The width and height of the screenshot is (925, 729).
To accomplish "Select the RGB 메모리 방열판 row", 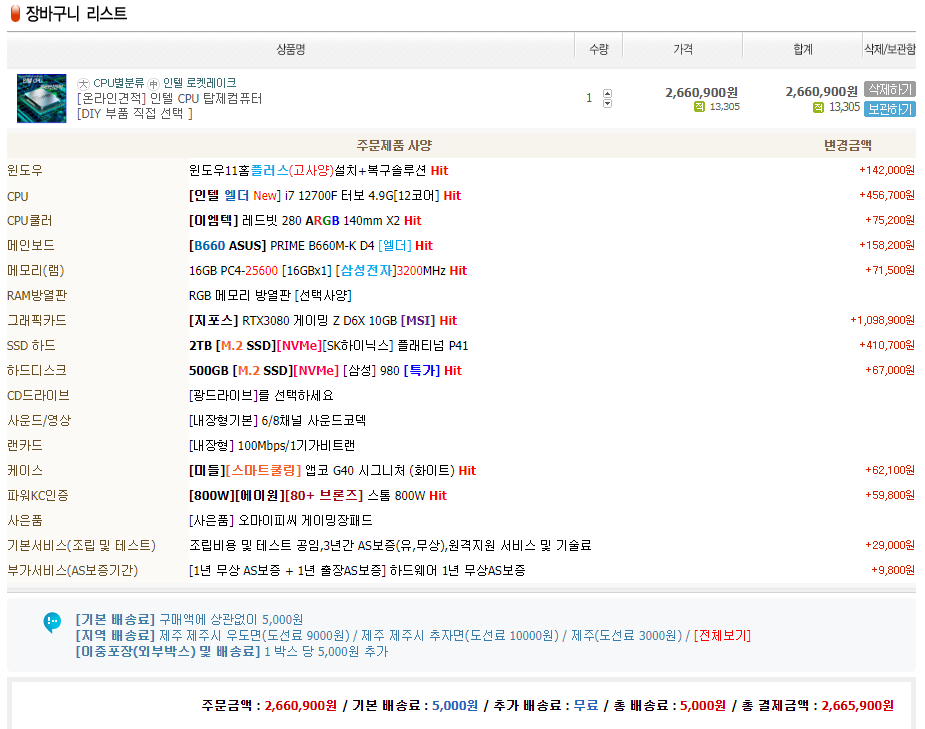I will point(270,295).
